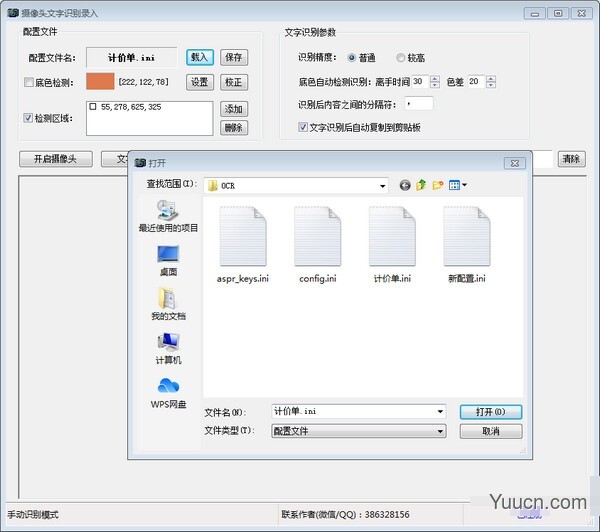The width and height of the screenshot is (600, 532).
Task: Click the 联系作者 386328156 status text
Action: (345, 515)
